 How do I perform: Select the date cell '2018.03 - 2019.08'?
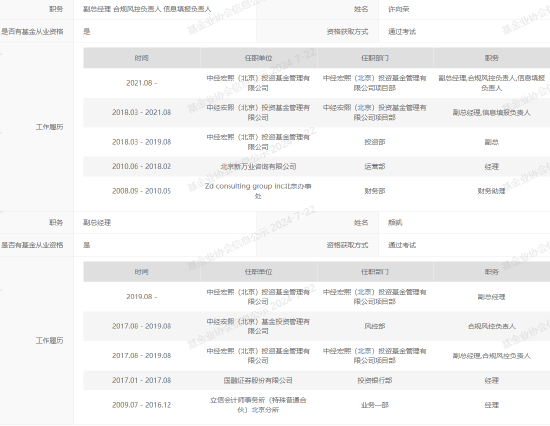pos(141,142)
